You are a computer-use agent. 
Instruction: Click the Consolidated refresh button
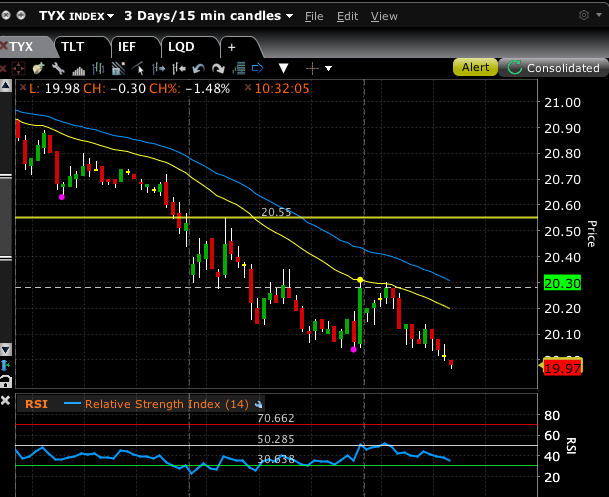coord(553,68)
